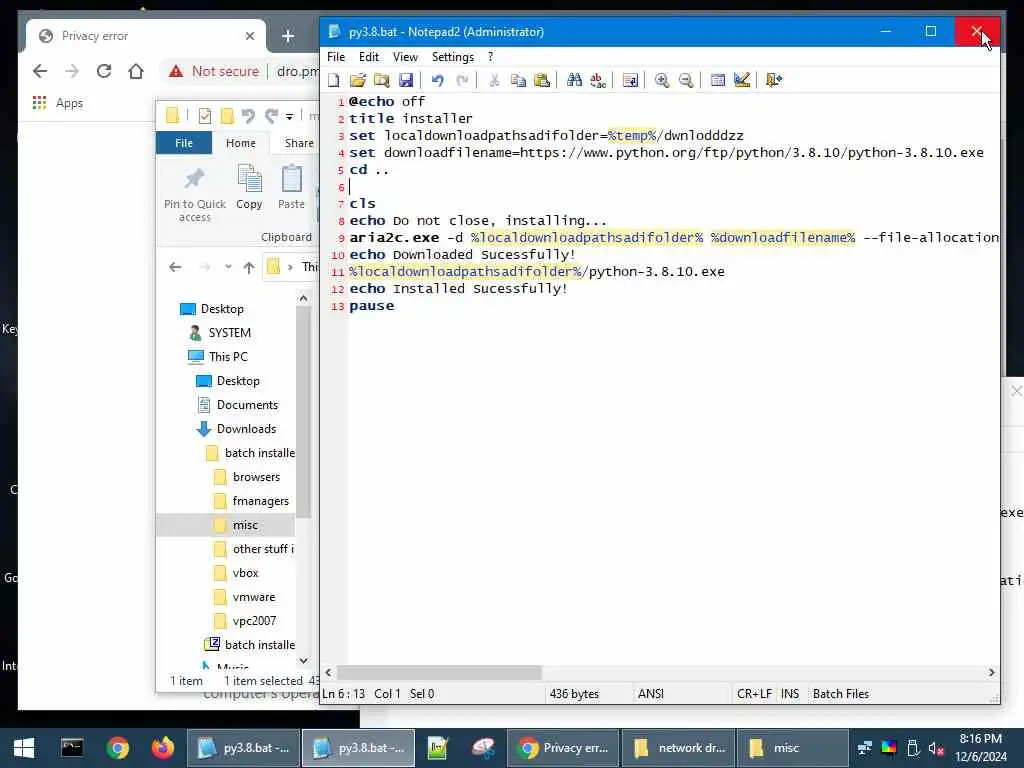1024x768 pixels.
Task: Click the Zoom in magnifier icon
Action: [662, 80]
